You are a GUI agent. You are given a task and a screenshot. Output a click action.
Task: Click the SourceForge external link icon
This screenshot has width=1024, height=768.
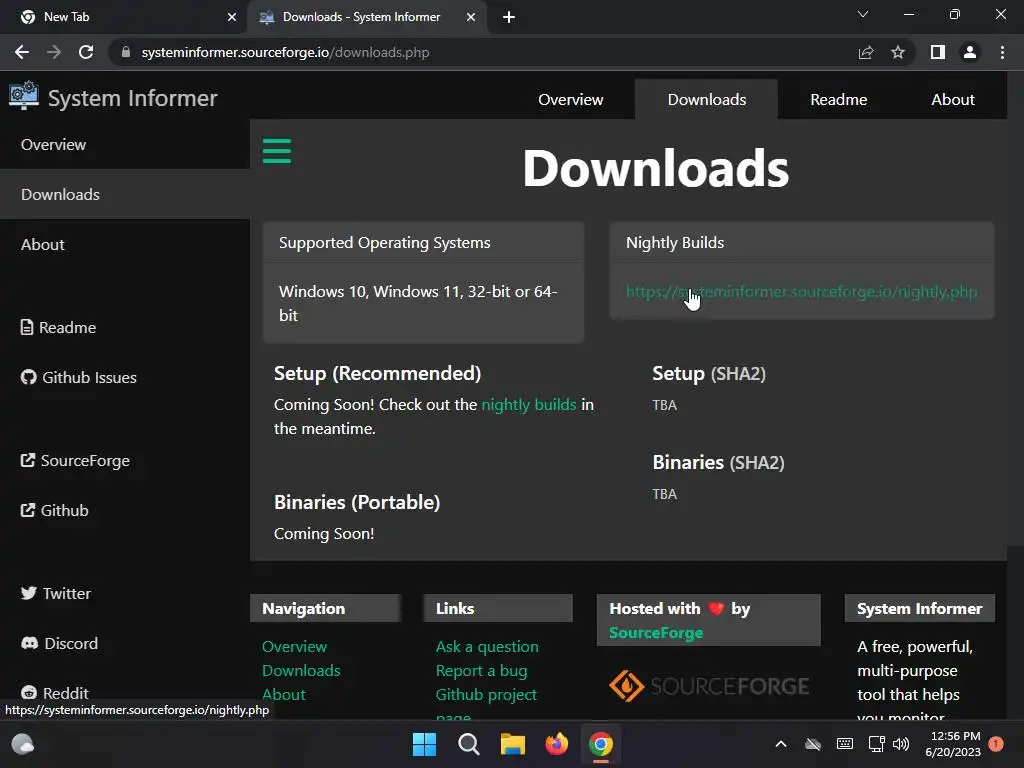pos(27,460)
